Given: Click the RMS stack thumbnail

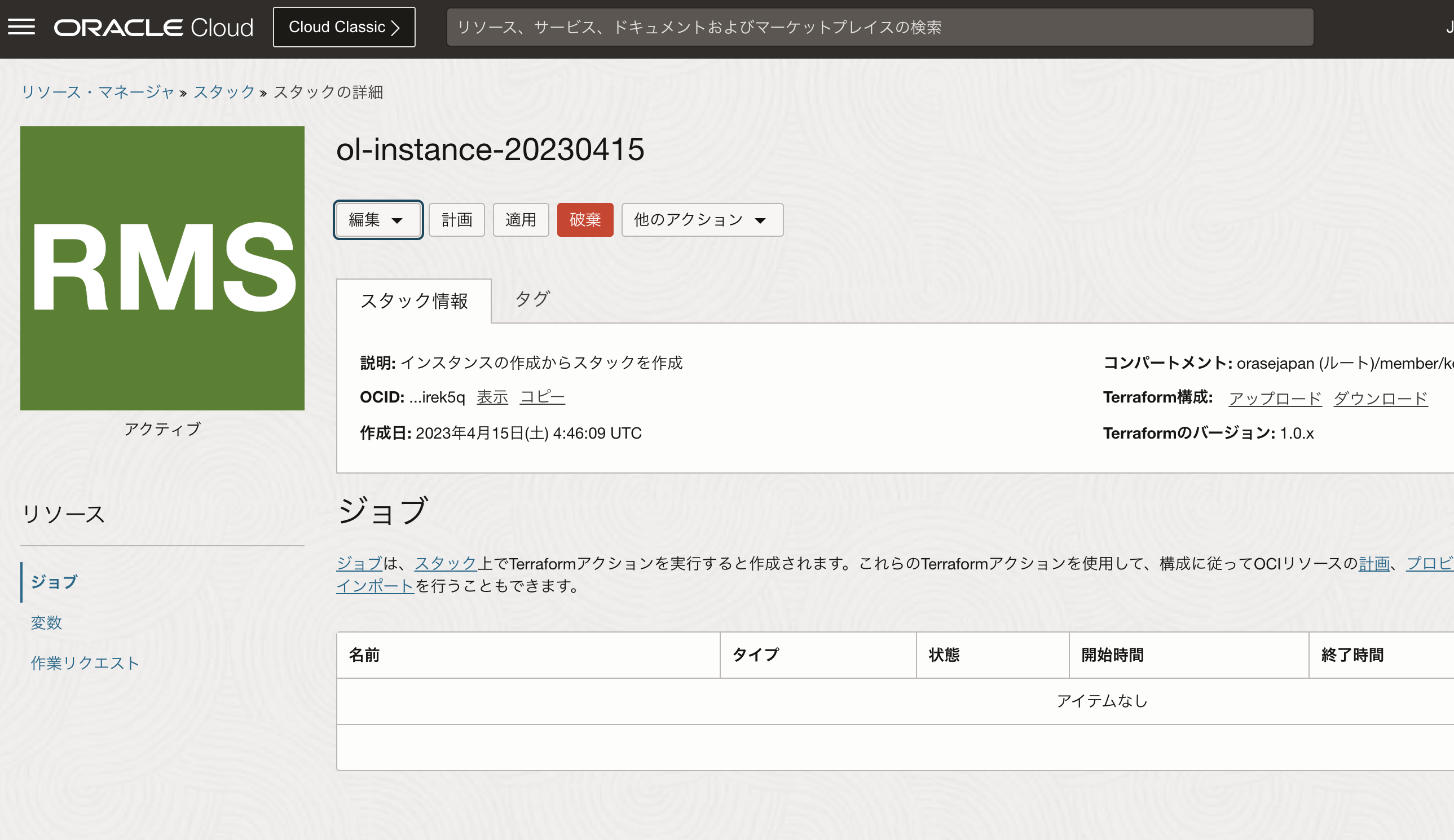Looking at the screenshot, I should pos(162,268).
